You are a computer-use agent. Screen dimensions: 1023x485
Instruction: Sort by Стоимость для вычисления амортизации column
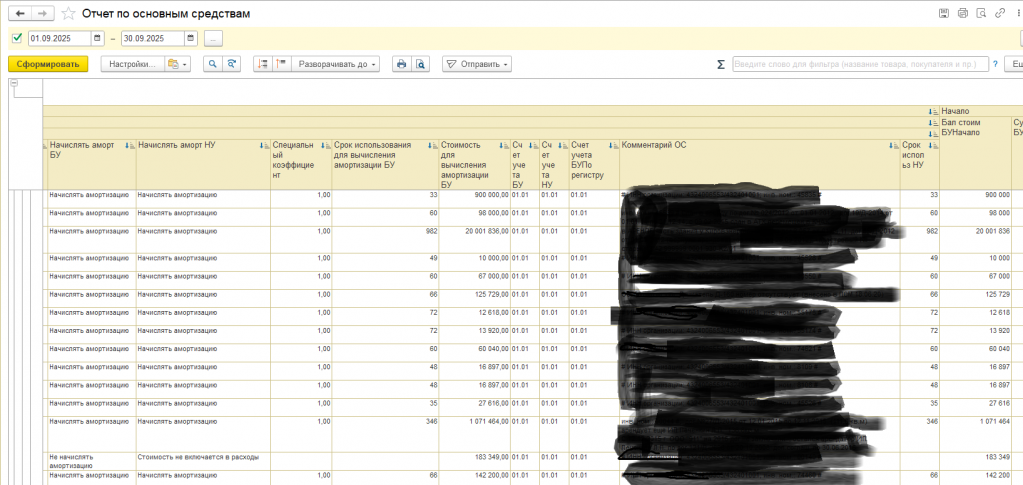coord(505,146)
